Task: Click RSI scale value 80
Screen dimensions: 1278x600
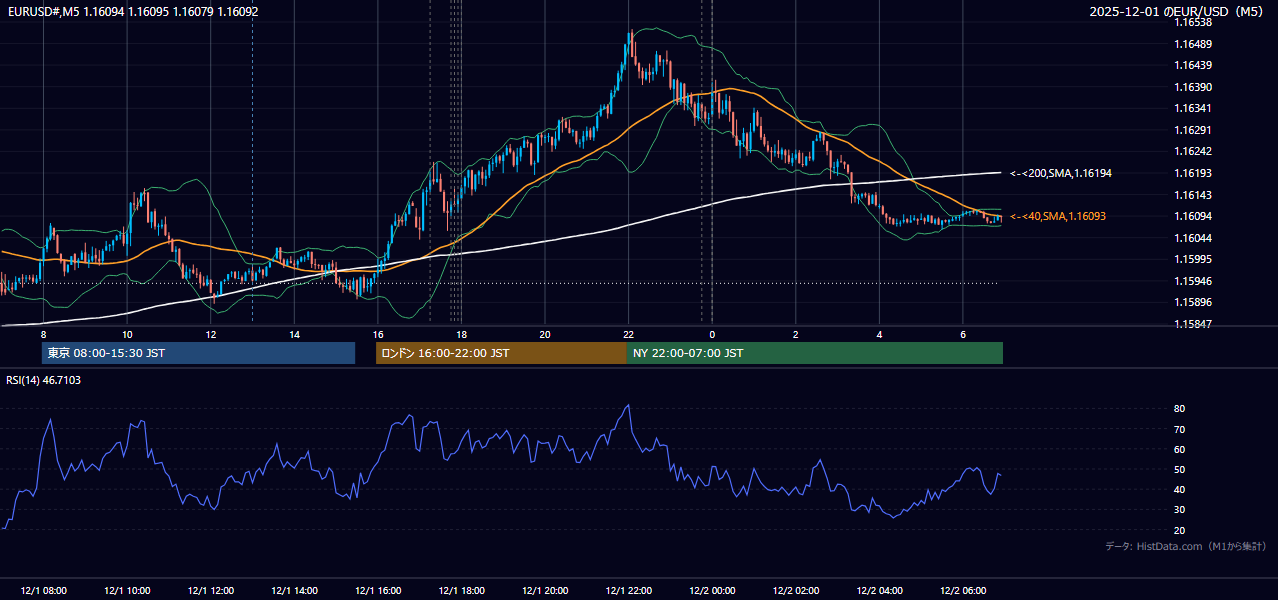Action: 1179,409
